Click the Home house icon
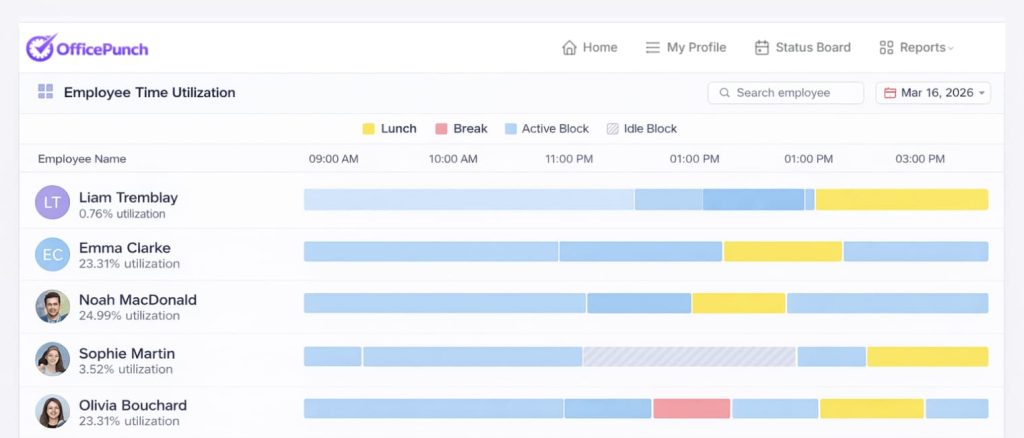The height and width of the screenshot is (438, 1024). (569, 47)
